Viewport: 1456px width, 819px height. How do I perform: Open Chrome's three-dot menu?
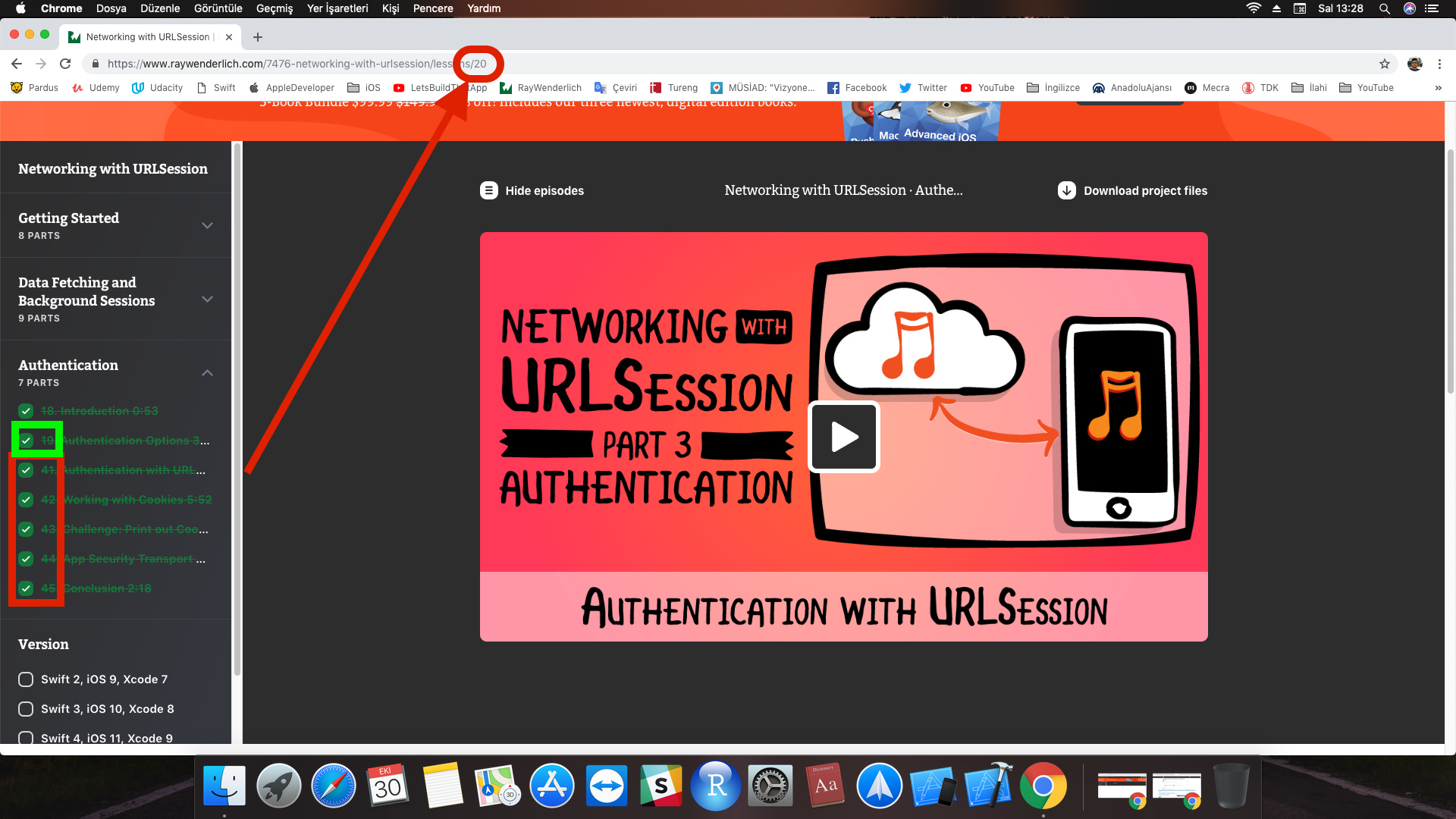[x=1439, y=64]
